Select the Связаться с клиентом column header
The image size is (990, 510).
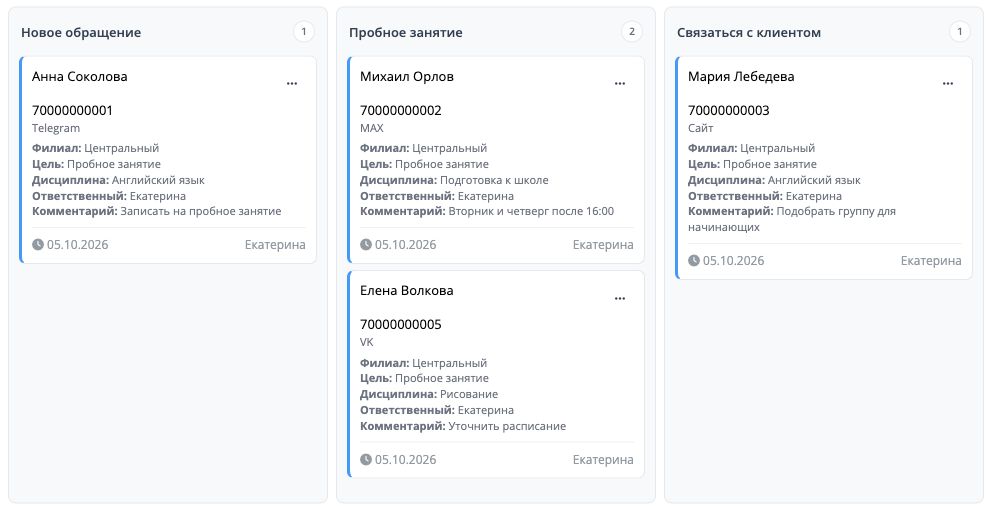749,33
